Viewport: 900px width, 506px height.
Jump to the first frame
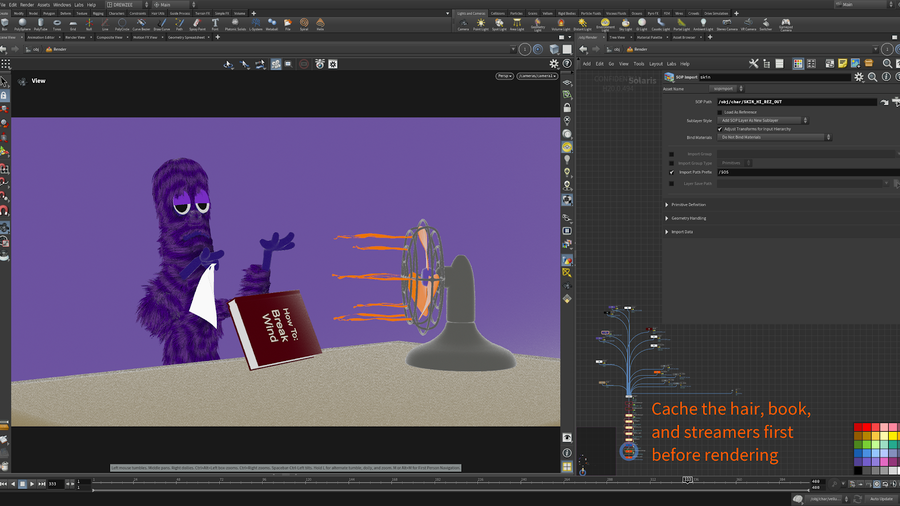3,484
